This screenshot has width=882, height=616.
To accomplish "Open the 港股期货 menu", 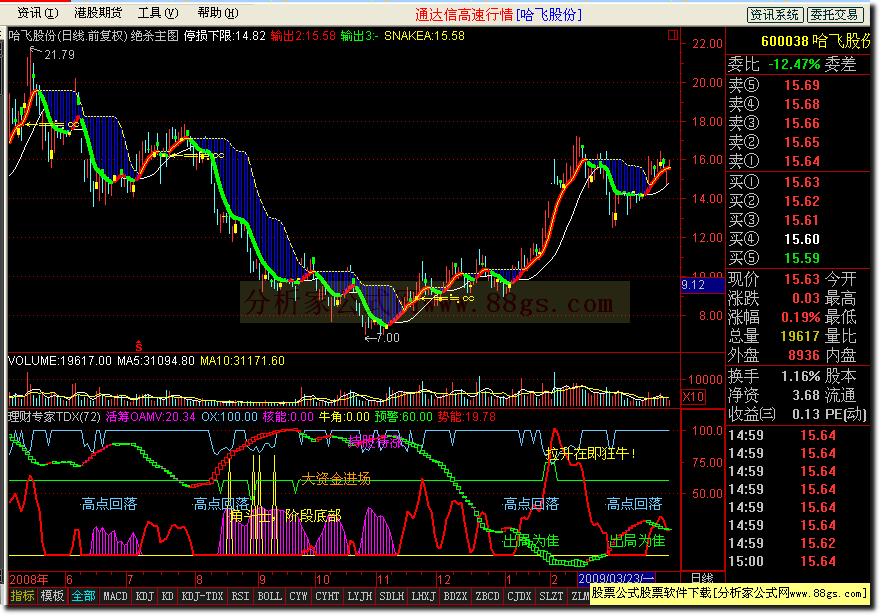I will tap(98, 13).
